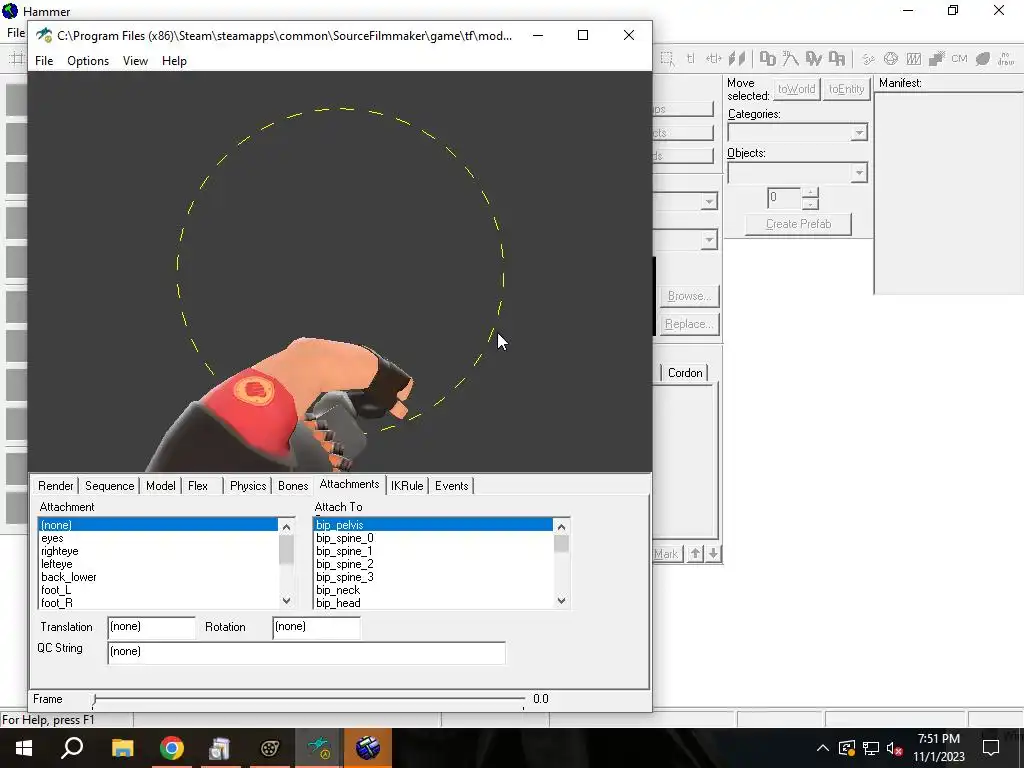Toggle scaling texture lock icon in Hammer
The height and width of the screenshot is (768, 1024).
click(713, 59)
